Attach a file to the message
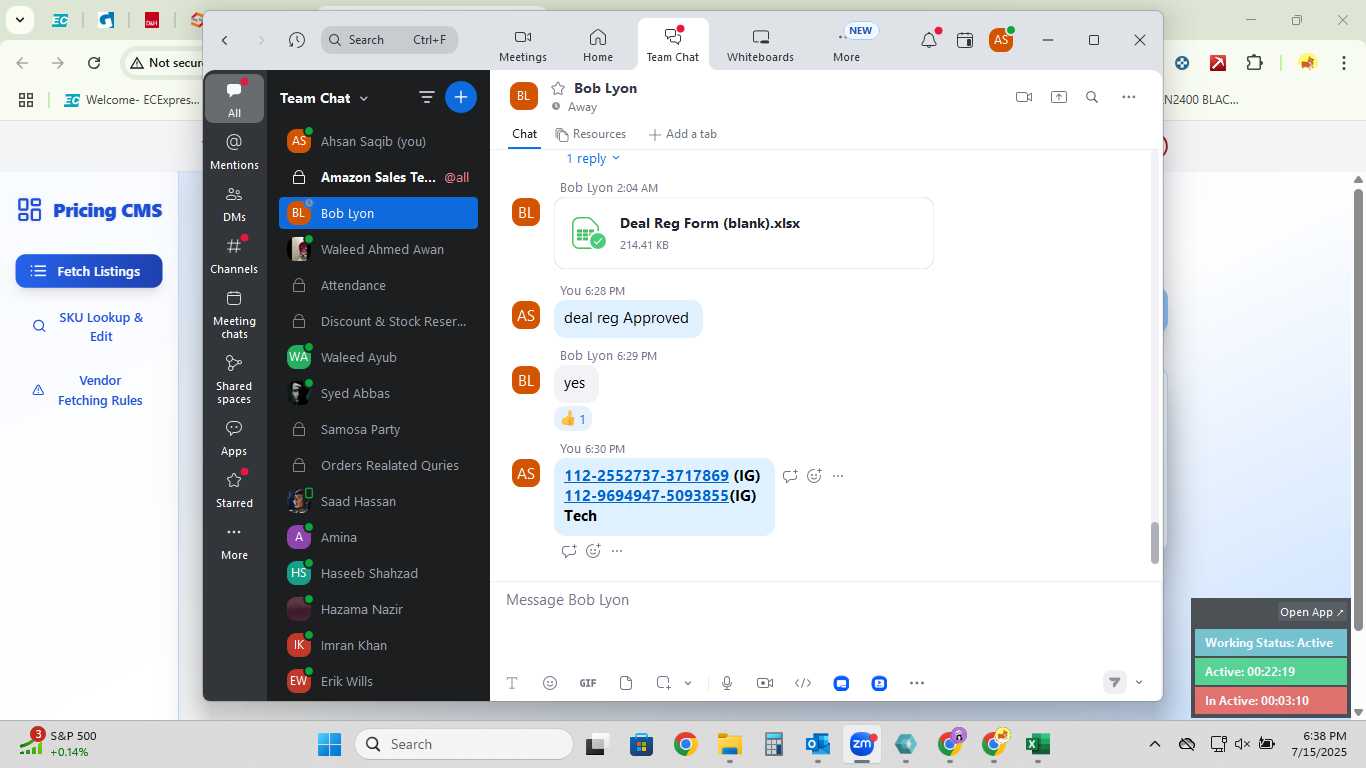This screenshot has width=1366, height=768. click(x=626, y=683)
